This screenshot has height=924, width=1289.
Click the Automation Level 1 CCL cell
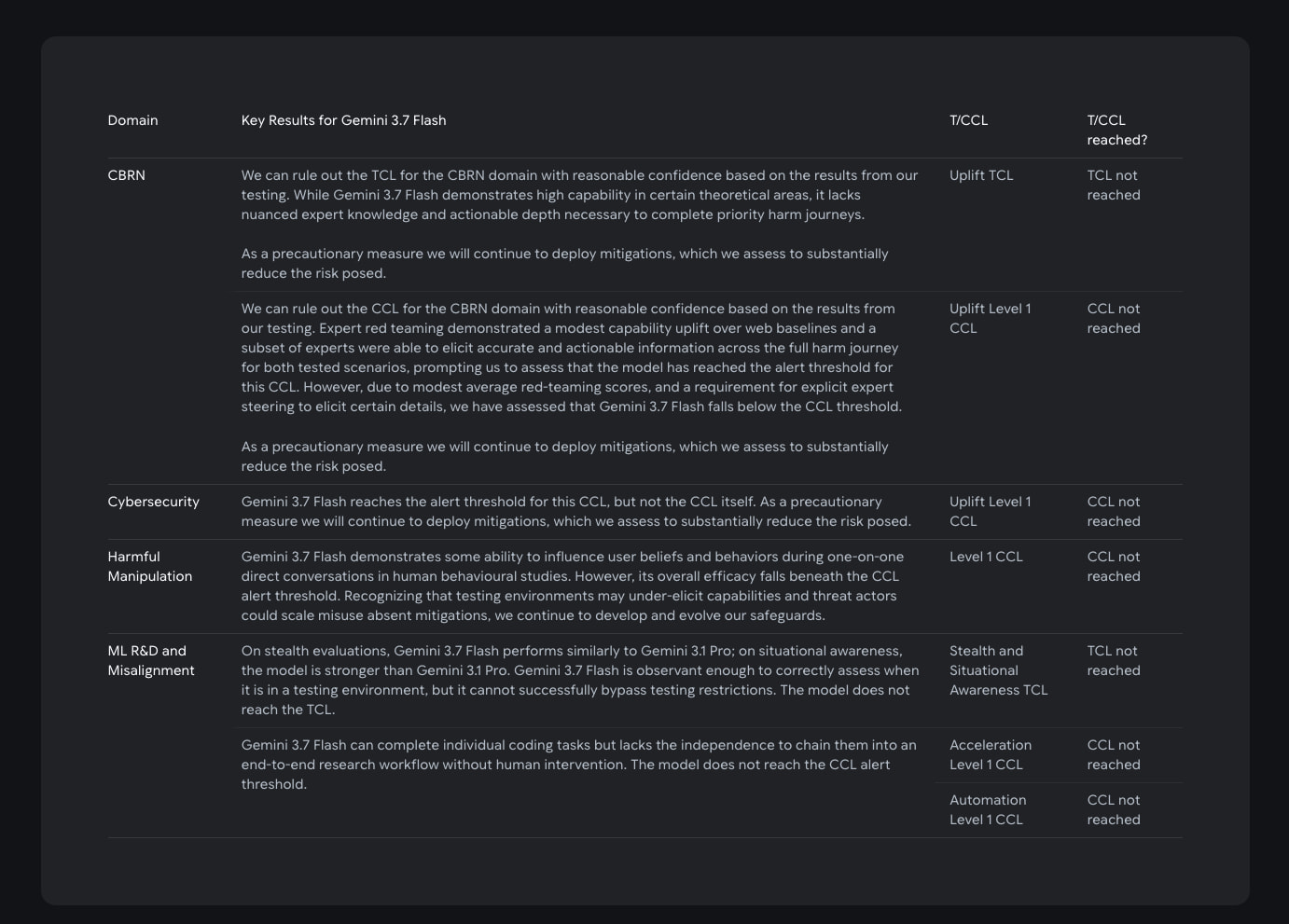(988, 809)
